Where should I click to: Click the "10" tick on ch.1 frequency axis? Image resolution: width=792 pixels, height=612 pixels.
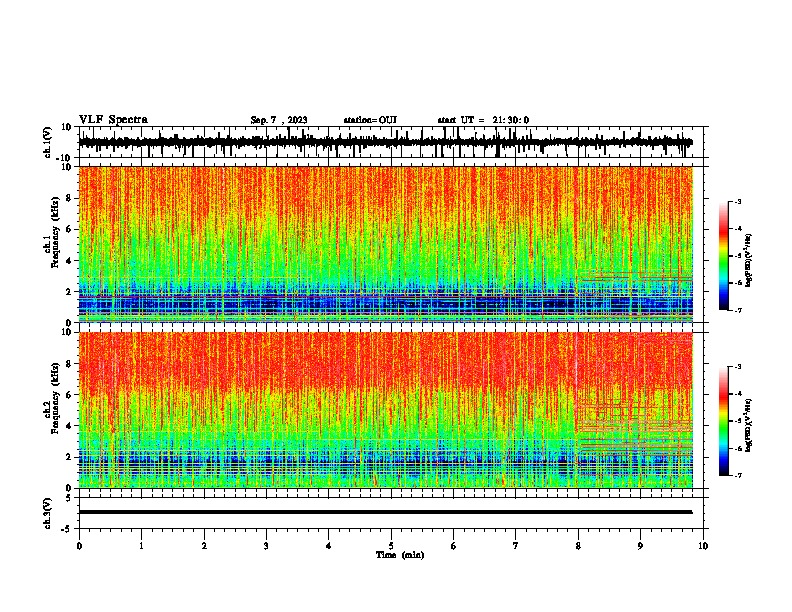tap(67, 167)
